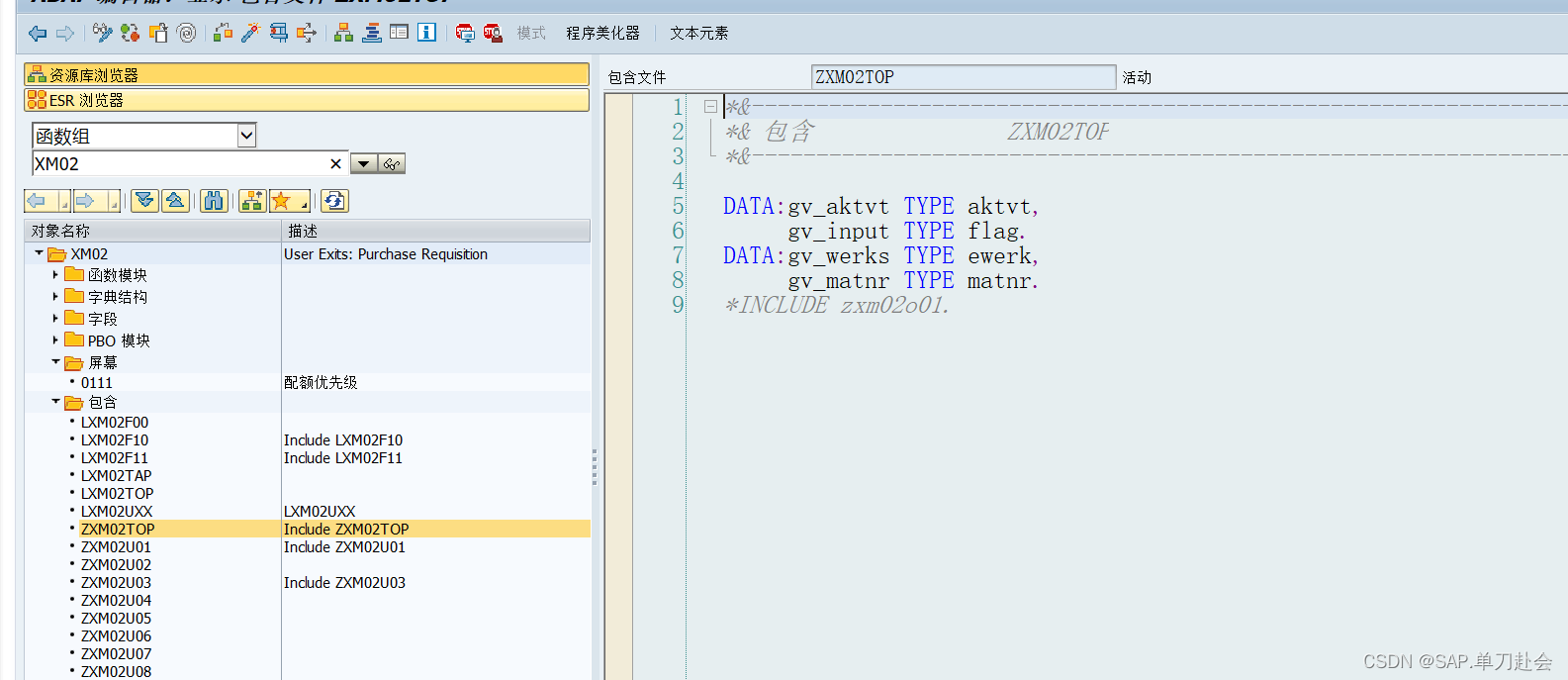1568x680 pixels.
Task: Expand the 字典结构 folder
Action: pos(55,296)
